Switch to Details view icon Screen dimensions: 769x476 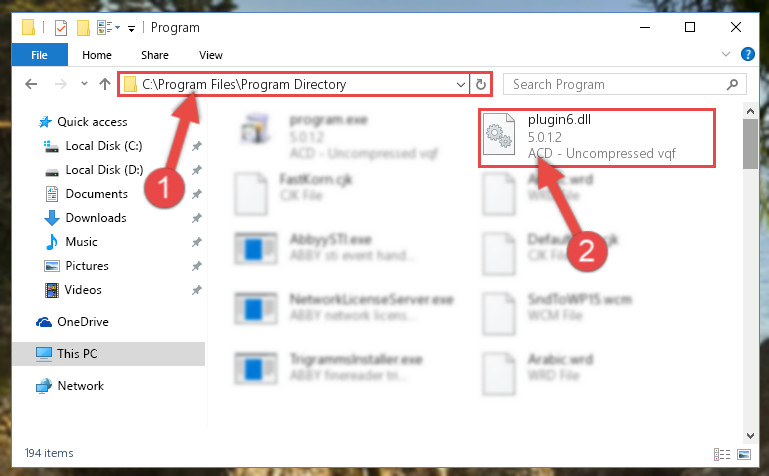point(722,454)
